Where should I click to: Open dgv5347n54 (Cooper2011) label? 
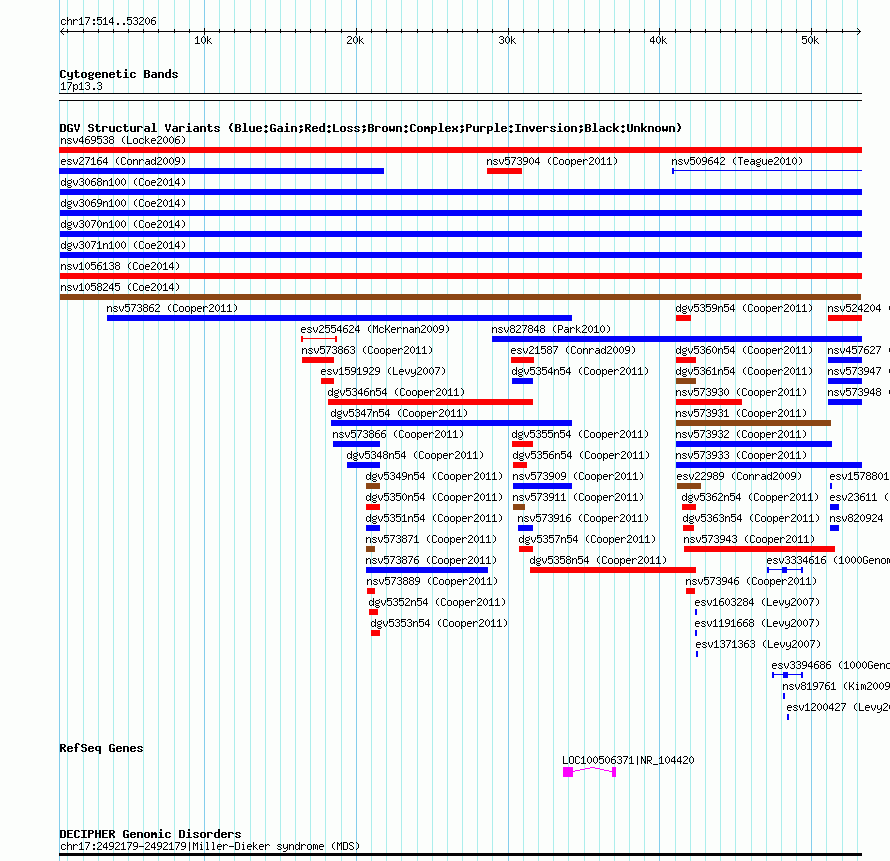(x=399, y=413)
